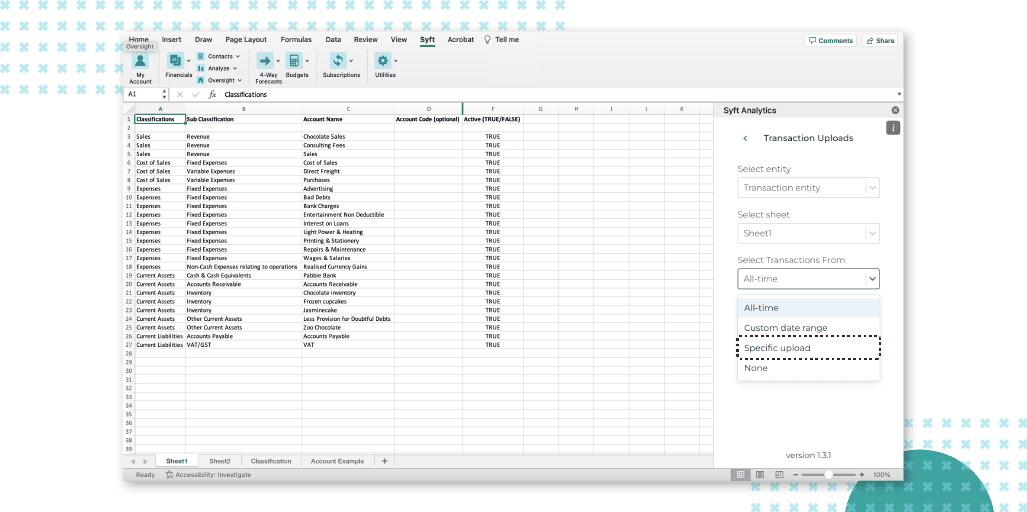Select the Account Name header cell
Image resolution: width=1027 pixels, height=512 pixels.
point(348,119)
